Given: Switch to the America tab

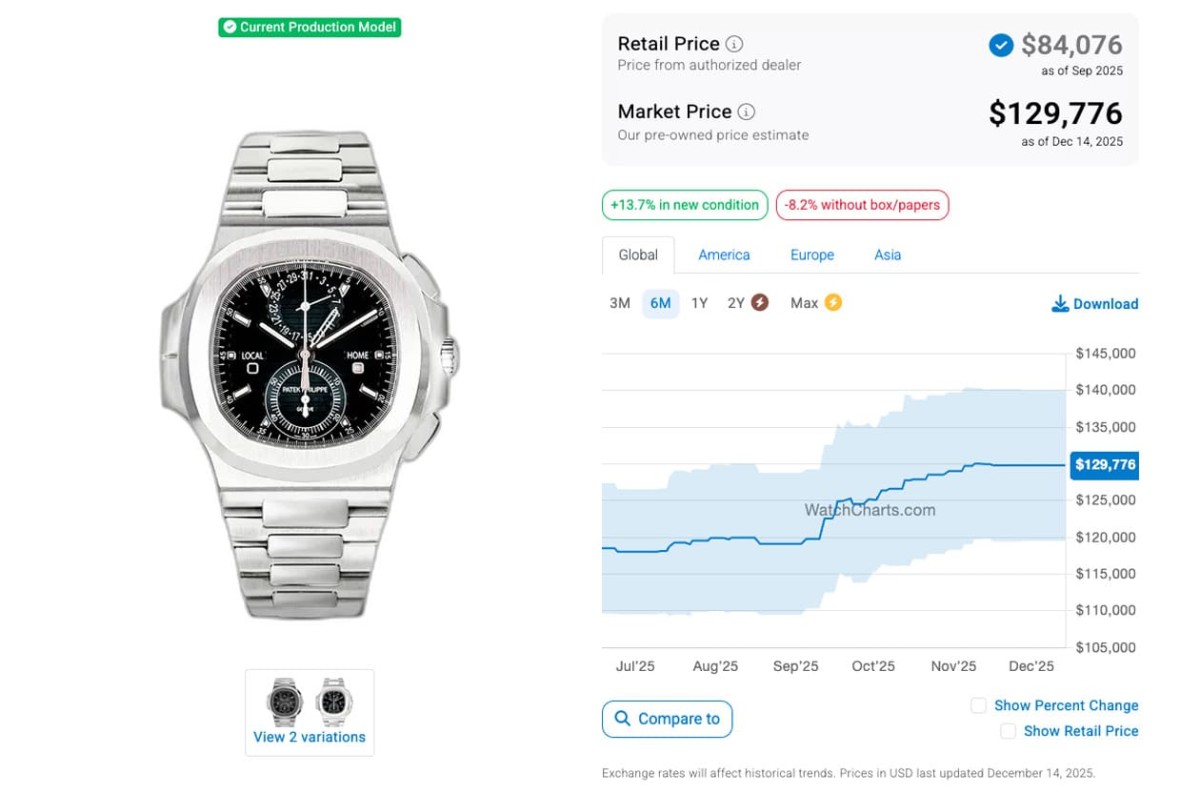Looking at the screenshot, I should tap(724, 255).
